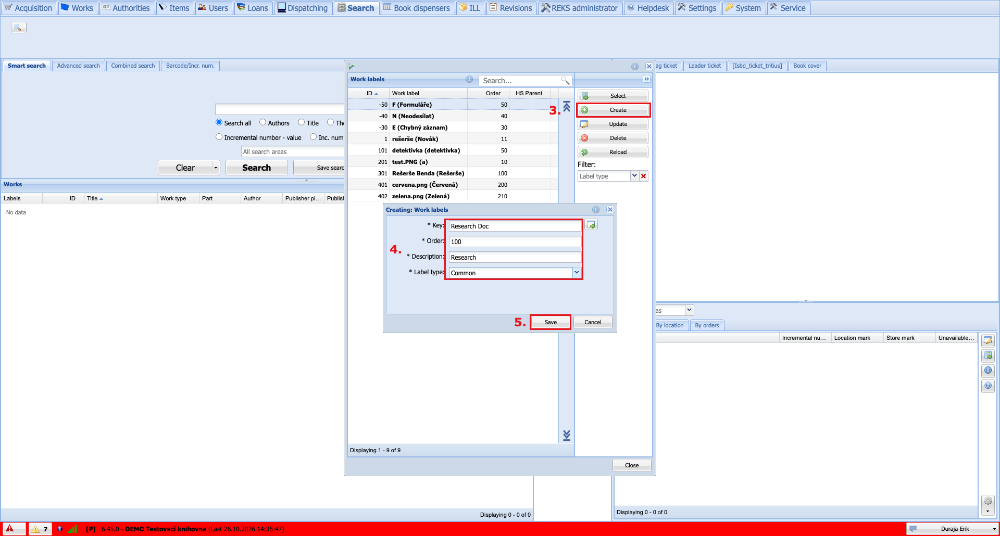Click into the Key field with Research Doc
This screenshot has width=1000, height=536.
pos(514,225)
